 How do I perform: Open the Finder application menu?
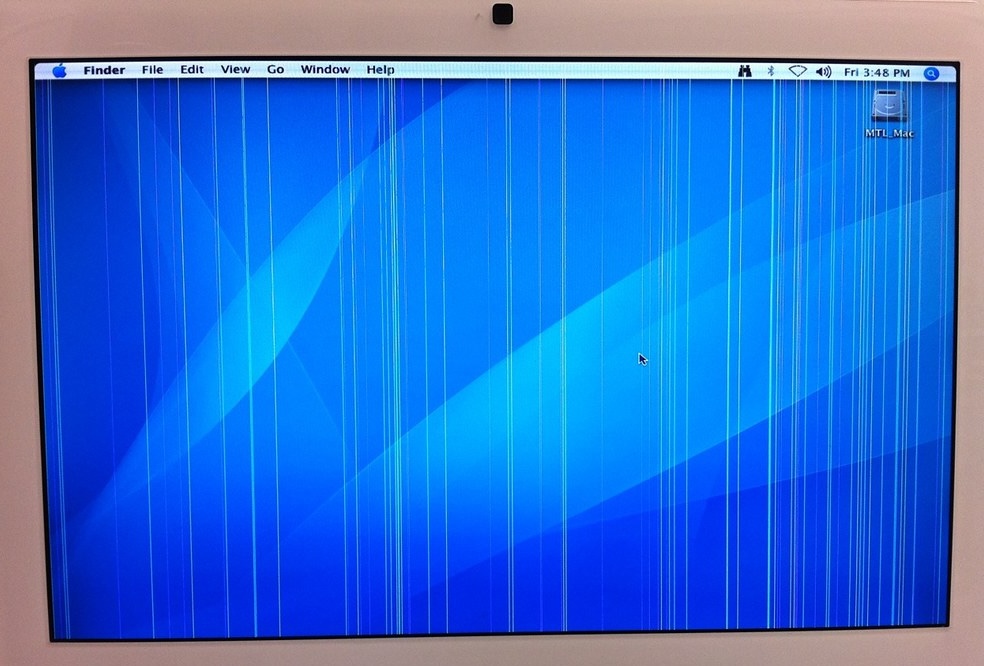pyautogui.click(x=104, y=70)
